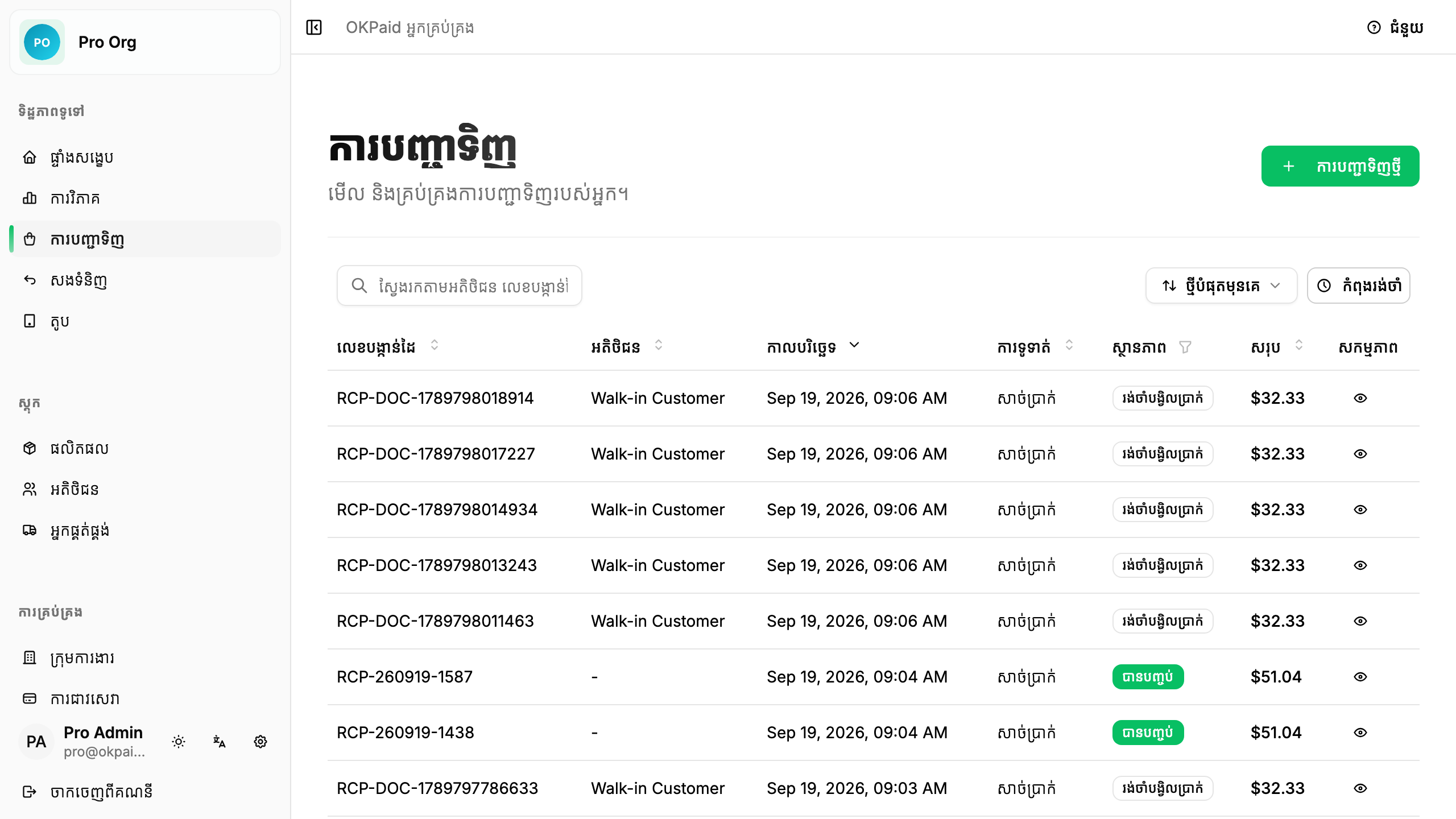The height and width of the screenshot is (819, 1456).
Task: Open language translation icon
Action: (x=220, y=742)
